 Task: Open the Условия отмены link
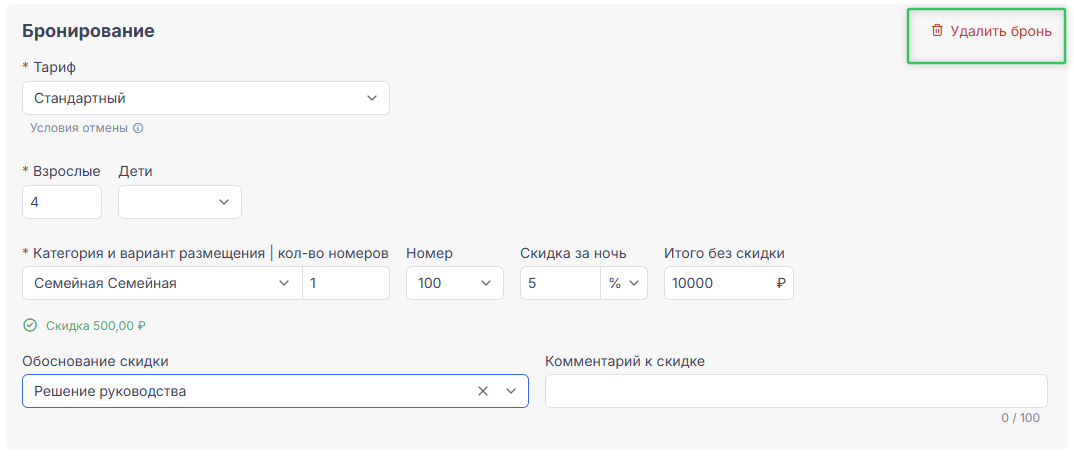[x=79, y=128]
